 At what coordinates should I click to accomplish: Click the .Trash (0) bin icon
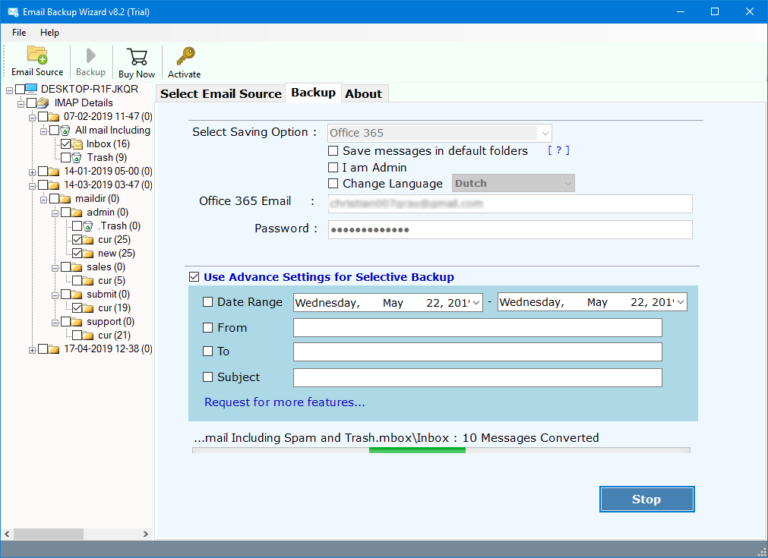click(88, 226)
